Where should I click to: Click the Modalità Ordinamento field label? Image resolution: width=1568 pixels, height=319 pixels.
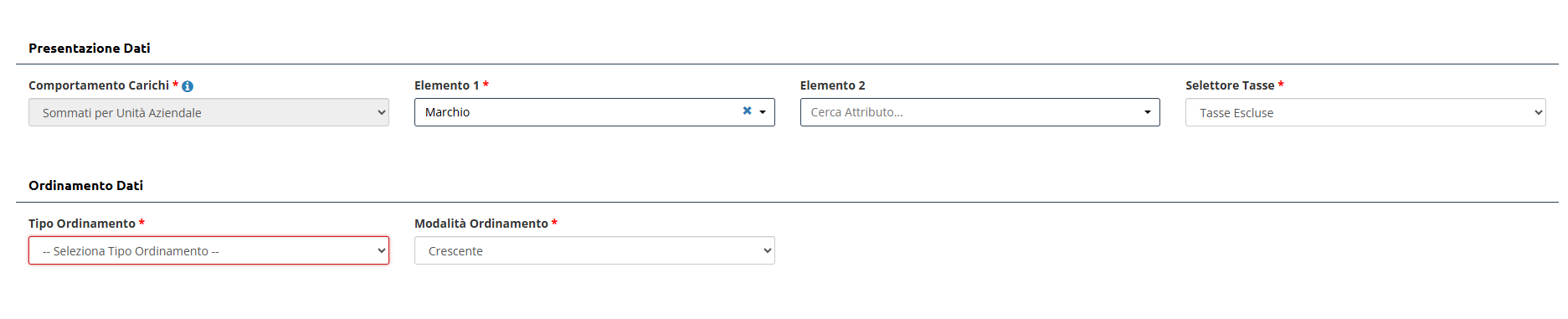pyautogui.click(x=481, y=224)
